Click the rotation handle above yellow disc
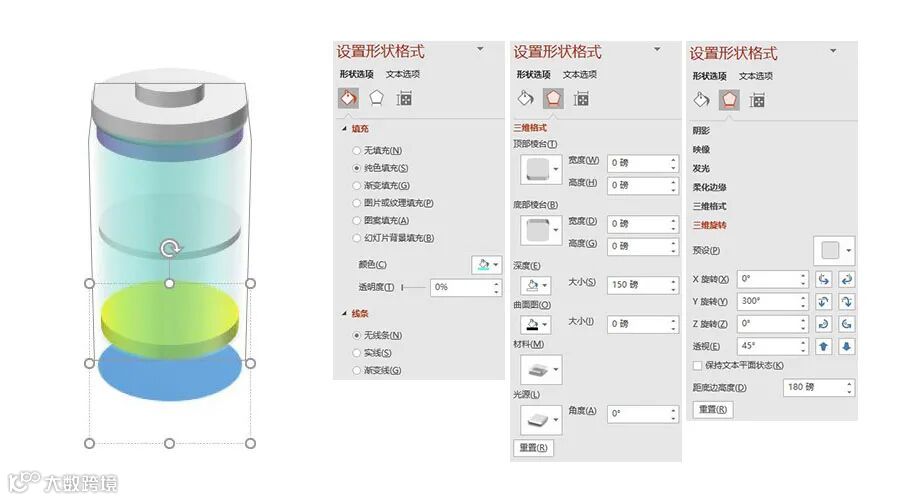This screenshot has height=500, width=900. [x=170, y=248]
